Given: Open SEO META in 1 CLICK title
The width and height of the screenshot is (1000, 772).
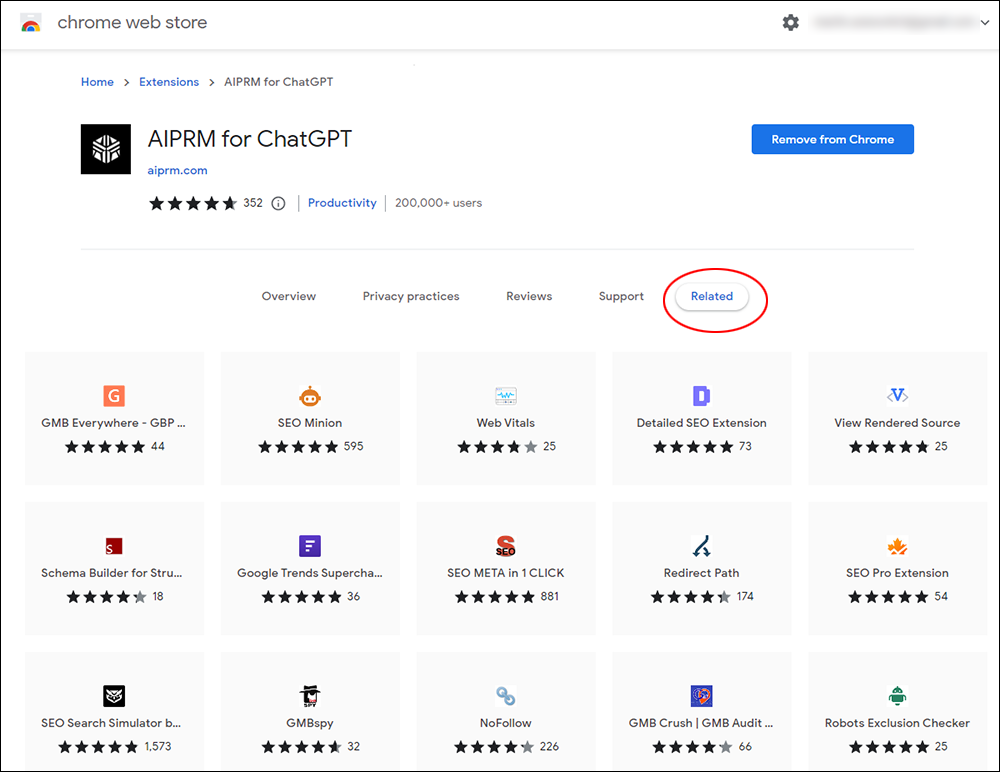Looking at the screenshot, I should 506,573.
